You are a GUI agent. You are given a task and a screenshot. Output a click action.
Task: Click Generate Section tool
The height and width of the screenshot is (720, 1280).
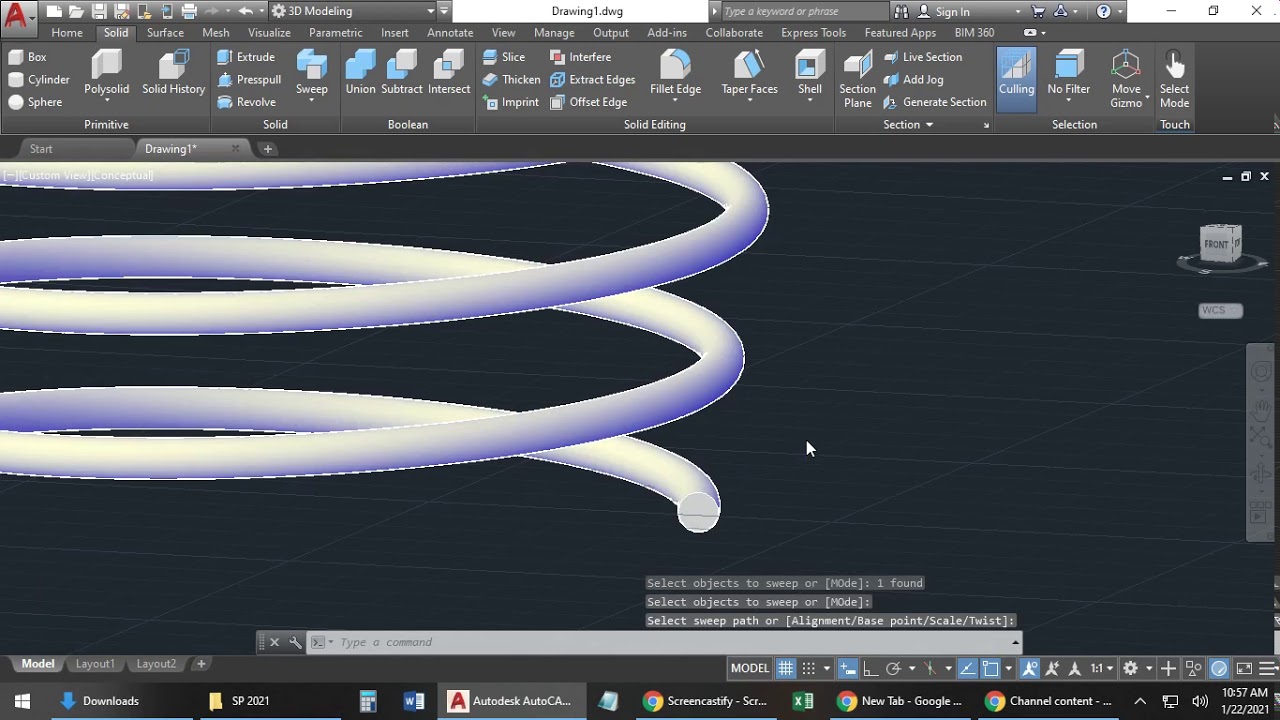(x=934, y=102)
